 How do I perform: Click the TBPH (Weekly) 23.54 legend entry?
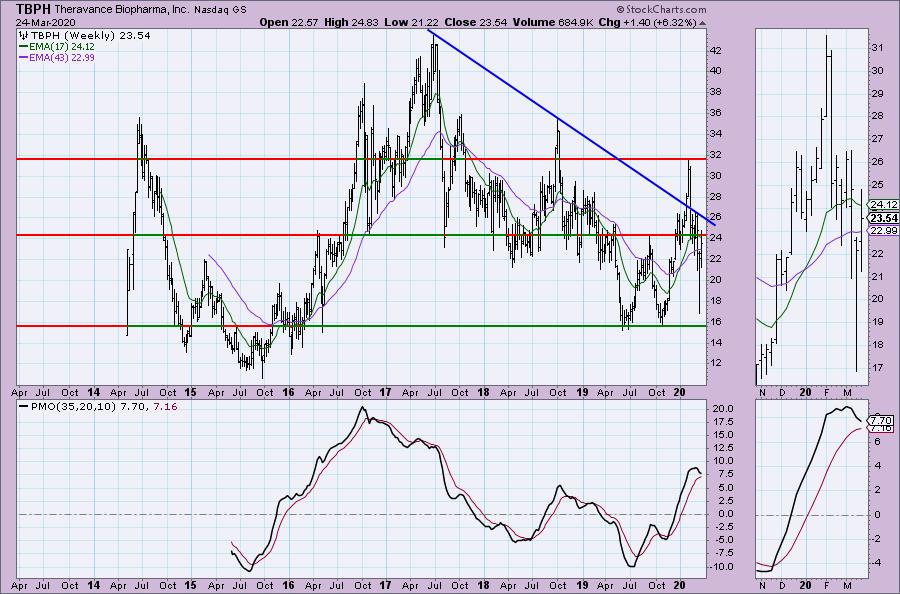tap(91, 36)
